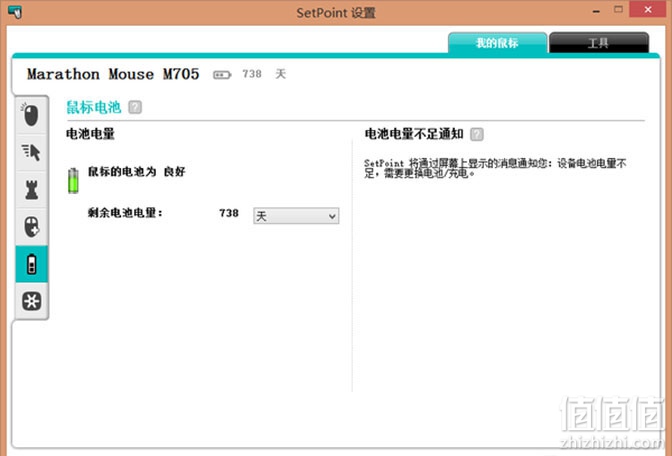Select the battery status sidebar icon
Screen dimensions: 672x456
[31, 264]
